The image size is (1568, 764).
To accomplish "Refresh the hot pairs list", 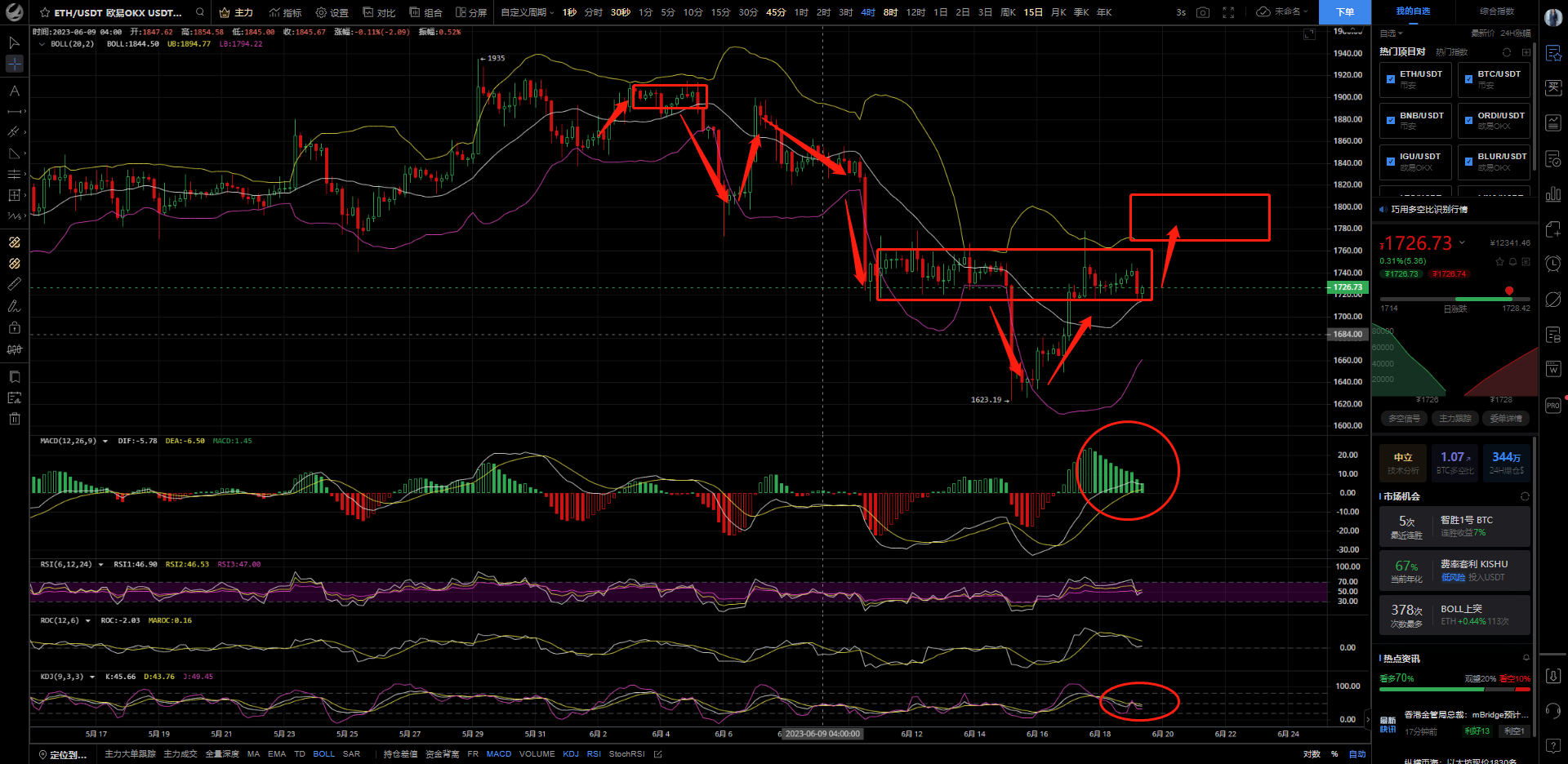I will point(1507,52).
